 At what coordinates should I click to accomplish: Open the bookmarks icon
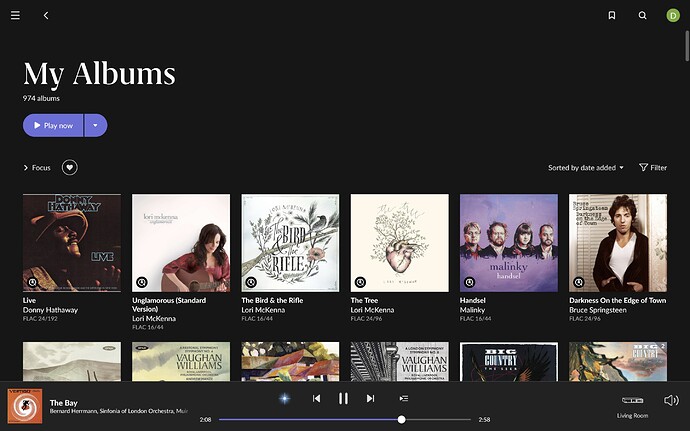[612, 15]
